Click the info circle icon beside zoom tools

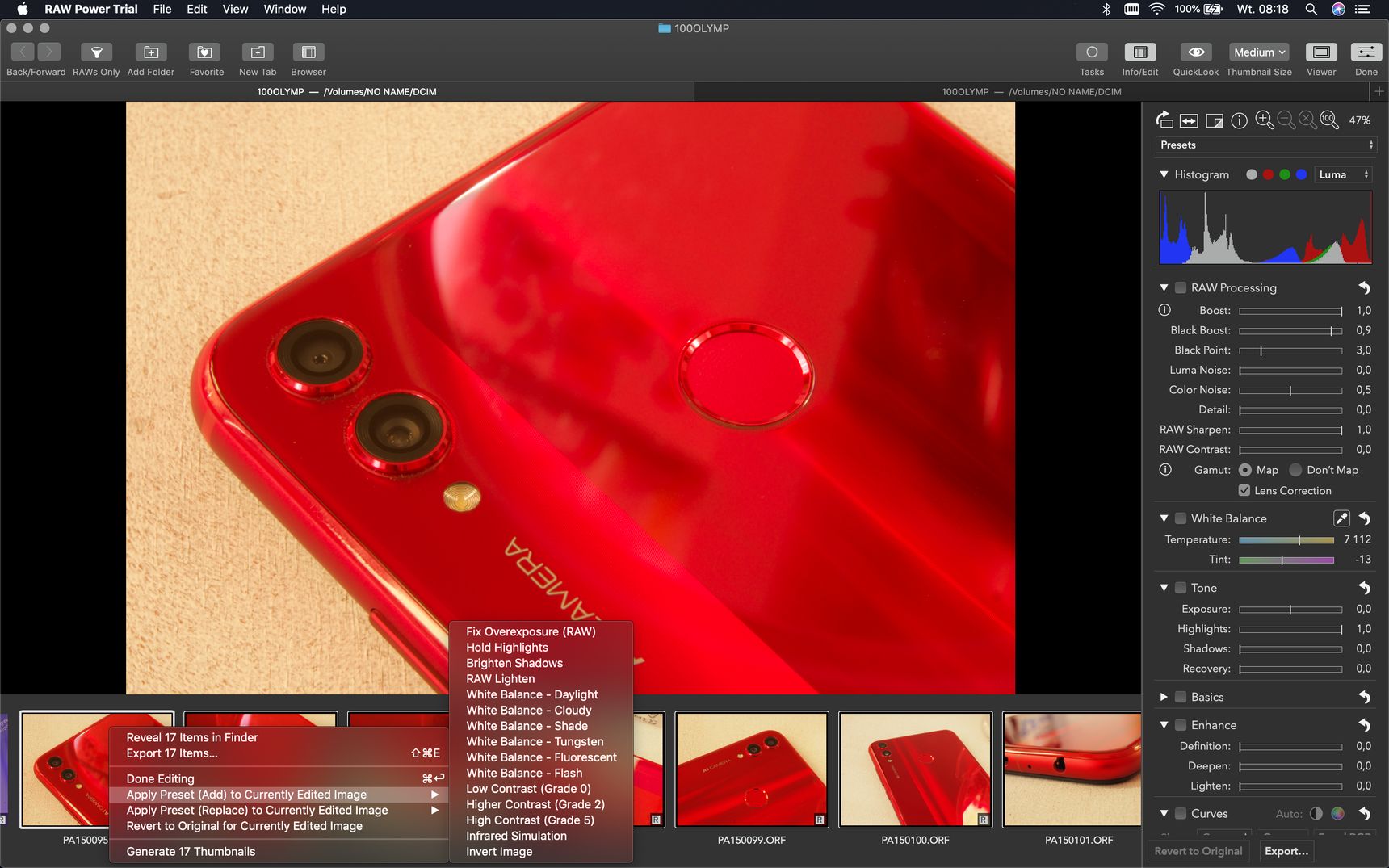pos(1240,120)
